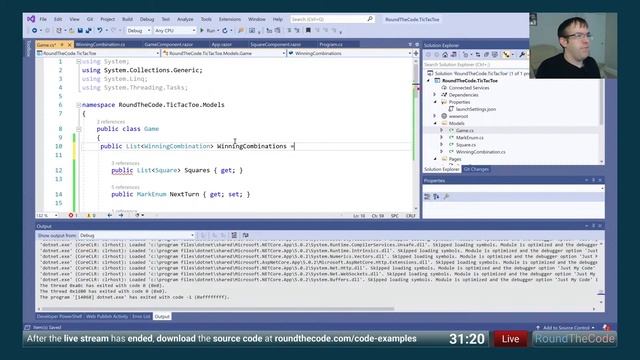Switch to WinningCombination.cs tab
Viewport: 640px width, 360px height.
pos(100,44)
